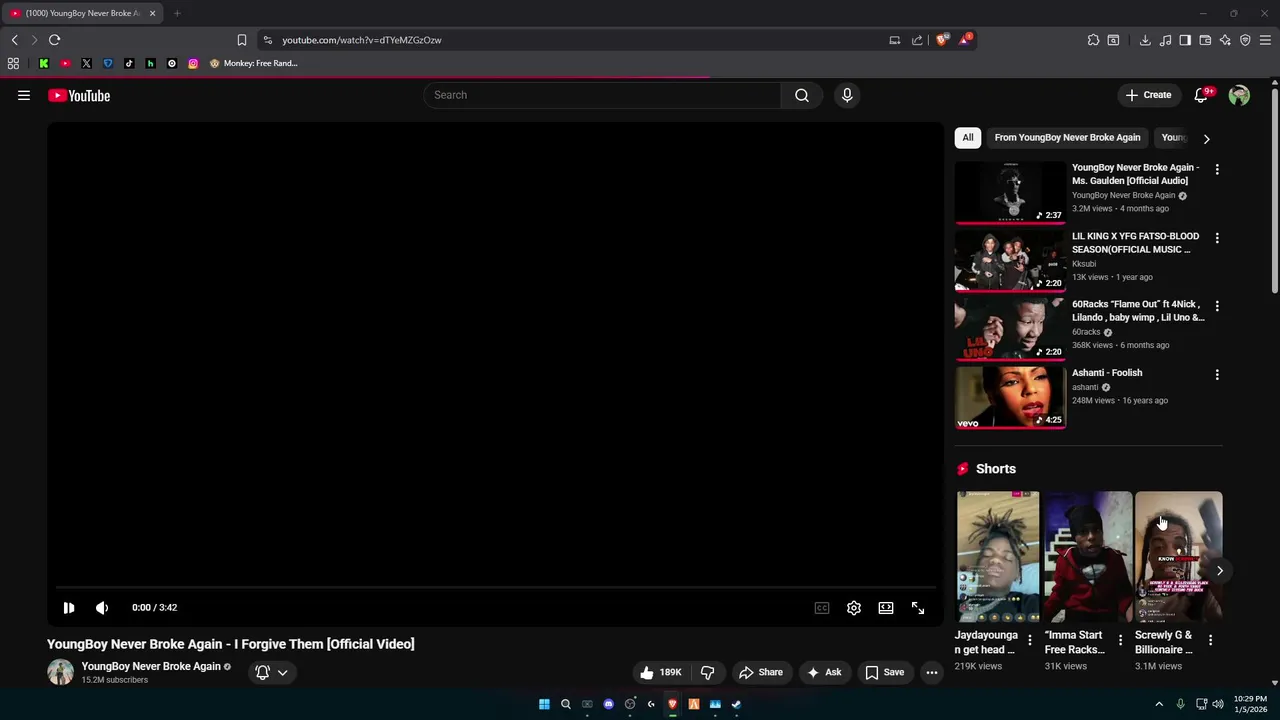Focus the YouTube search field

tap(602, 95)
